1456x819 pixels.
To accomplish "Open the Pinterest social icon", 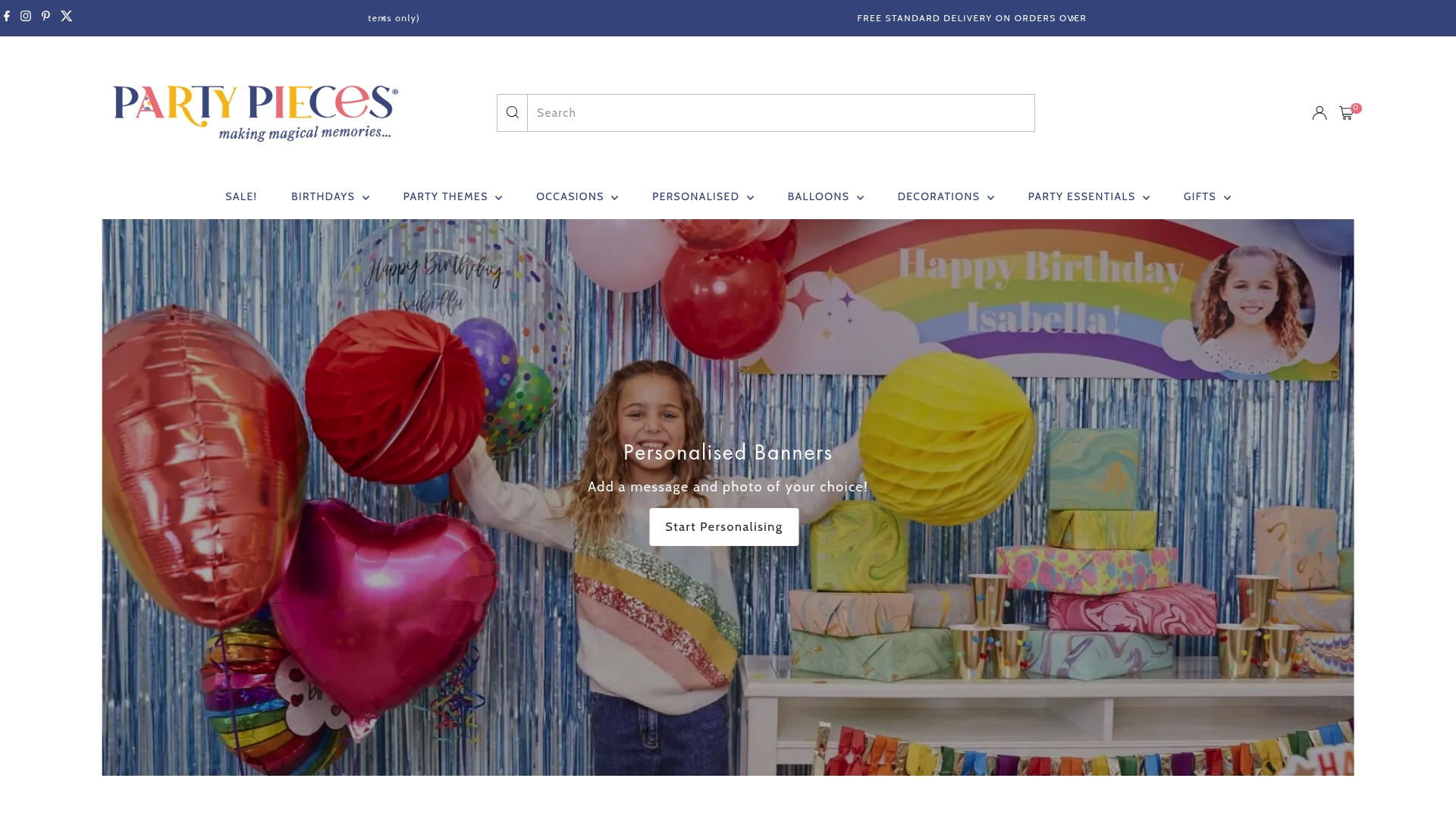I will (x=45, y=16).
